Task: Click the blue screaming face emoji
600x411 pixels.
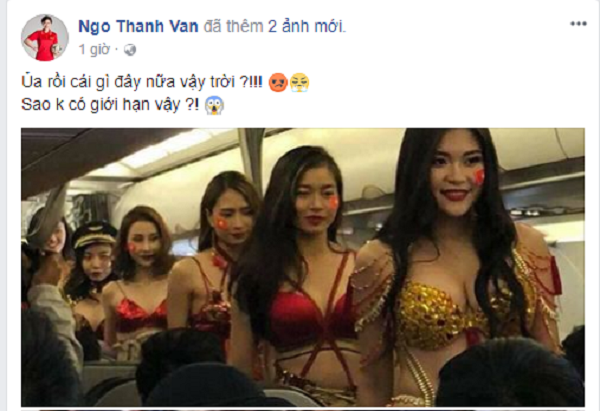Action: point(214,105)
